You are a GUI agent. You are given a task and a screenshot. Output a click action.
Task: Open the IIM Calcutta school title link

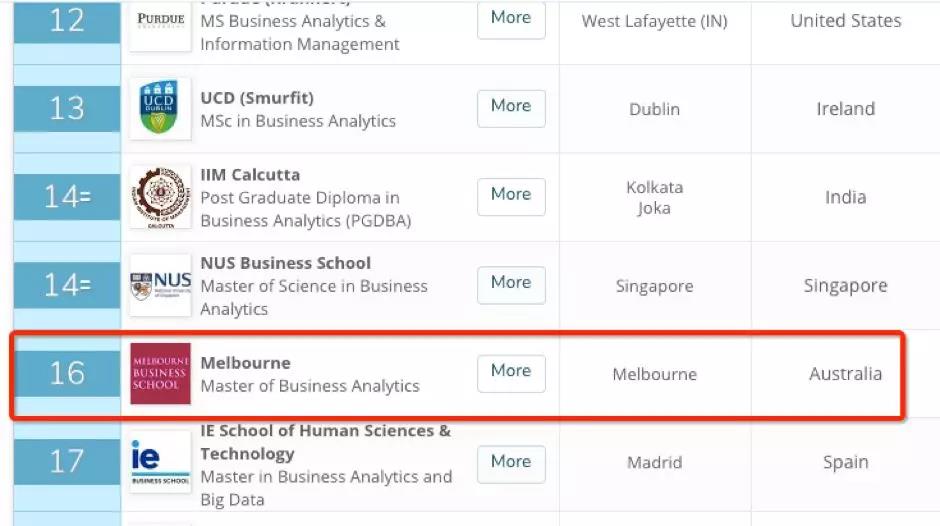[x=250, y=175]
